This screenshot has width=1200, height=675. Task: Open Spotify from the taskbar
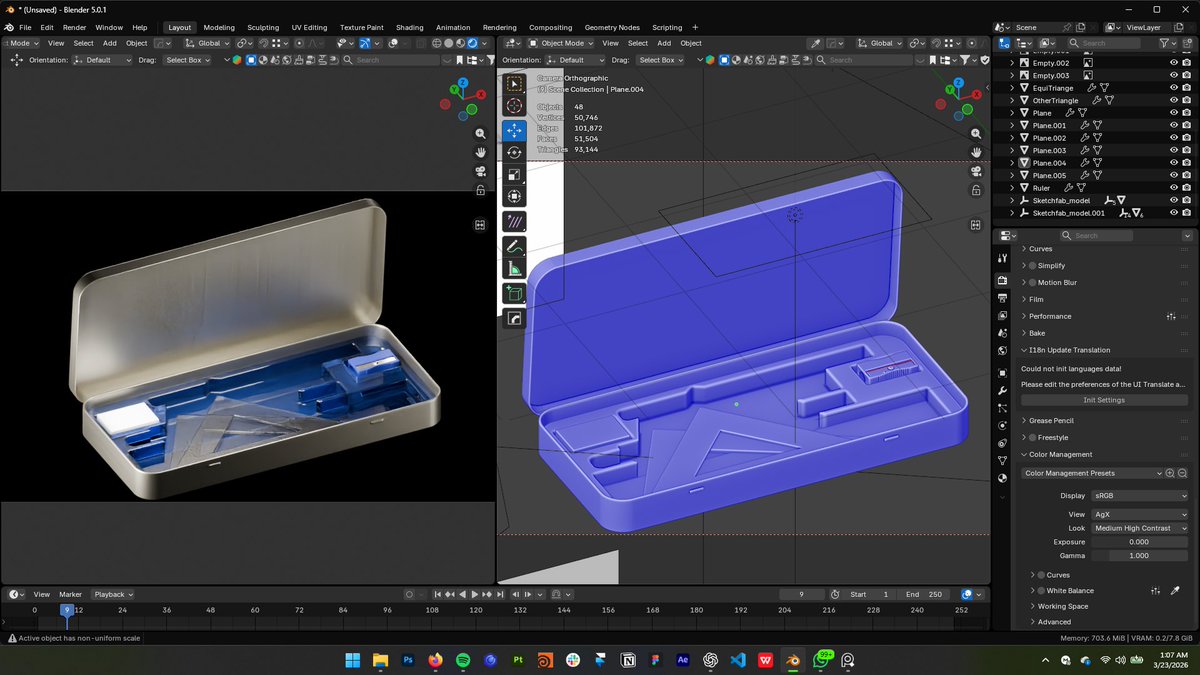pyautogui.click(x=463, y=660)
